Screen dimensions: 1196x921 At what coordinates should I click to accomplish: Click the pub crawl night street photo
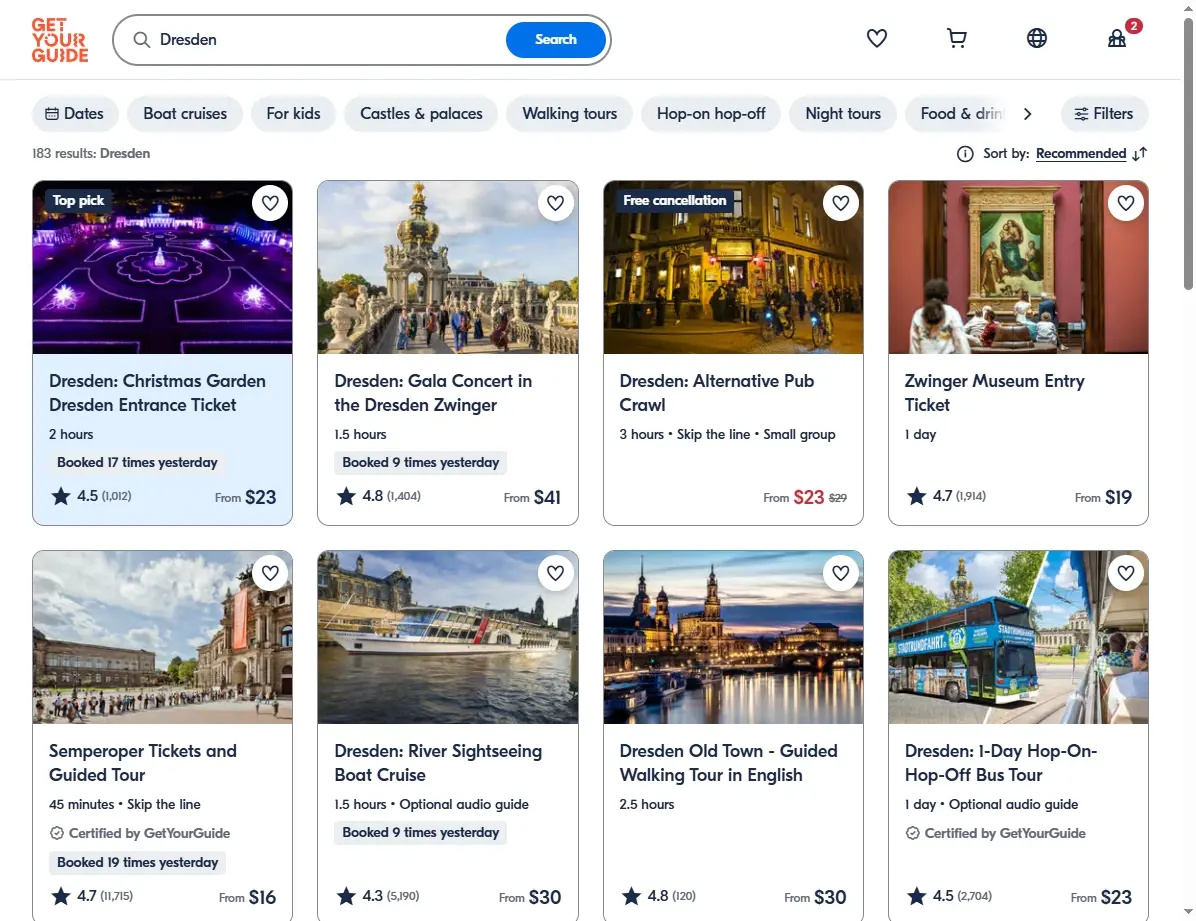tap(733, 267)
